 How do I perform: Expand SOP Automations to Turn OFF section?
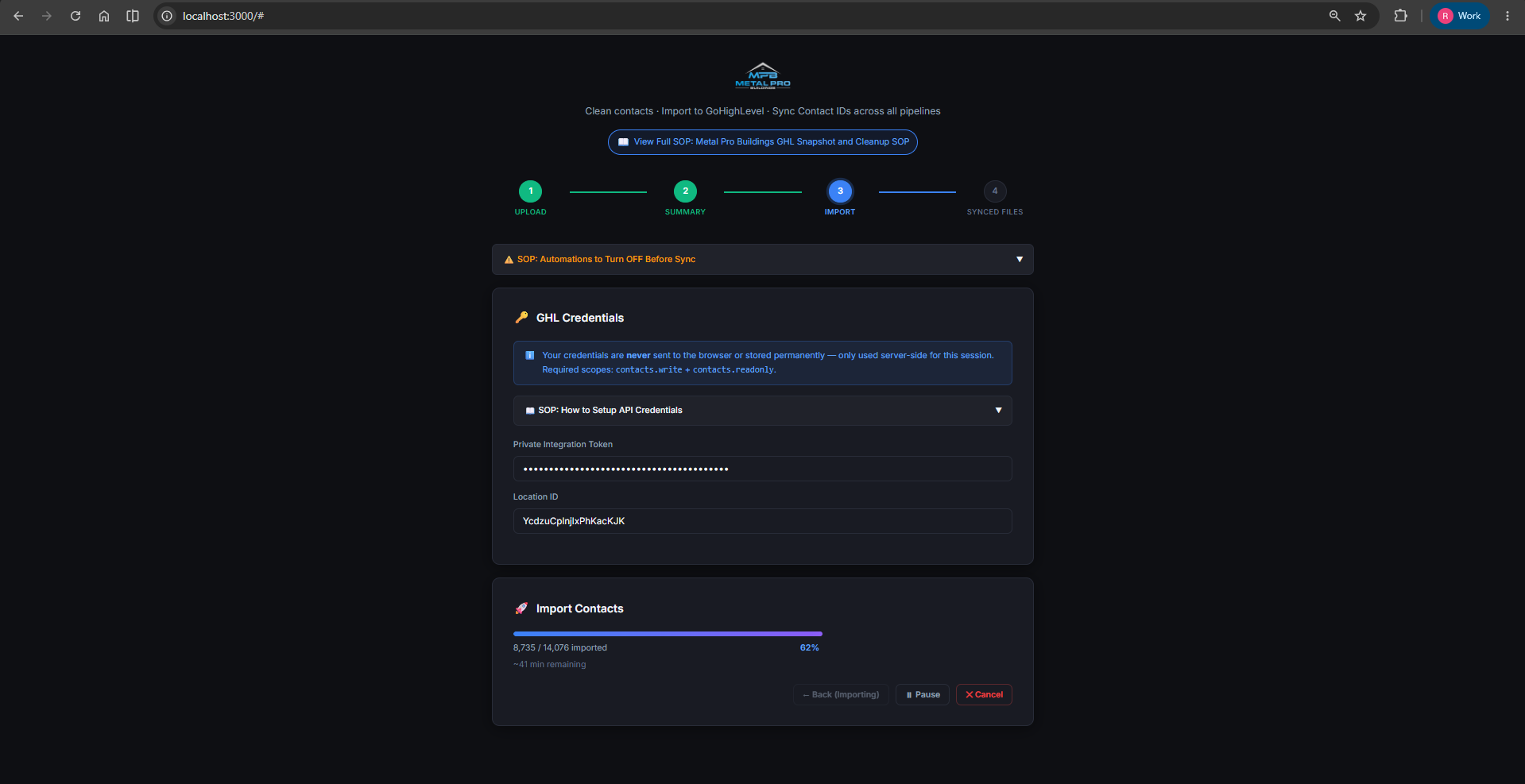click(x=763, y=260)
